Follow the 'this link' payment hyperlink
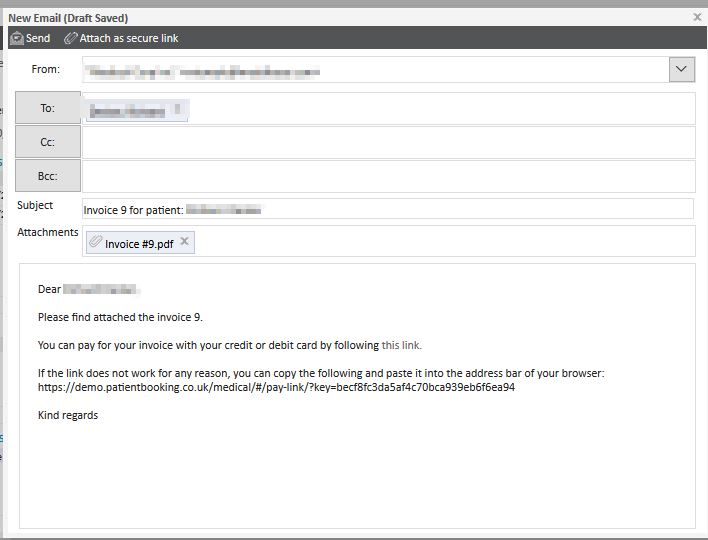The height and width of the screenshot is (540, 708). [401, 345]
